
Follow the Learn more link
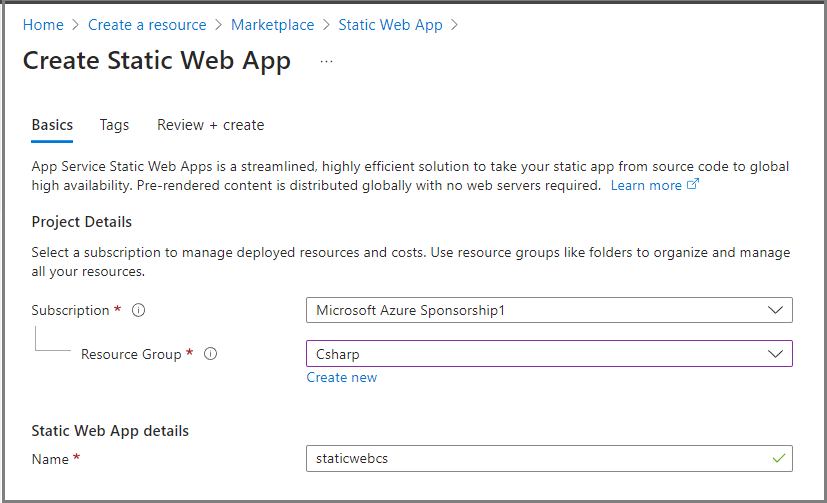pyautogui.click(x=646, y=186)
